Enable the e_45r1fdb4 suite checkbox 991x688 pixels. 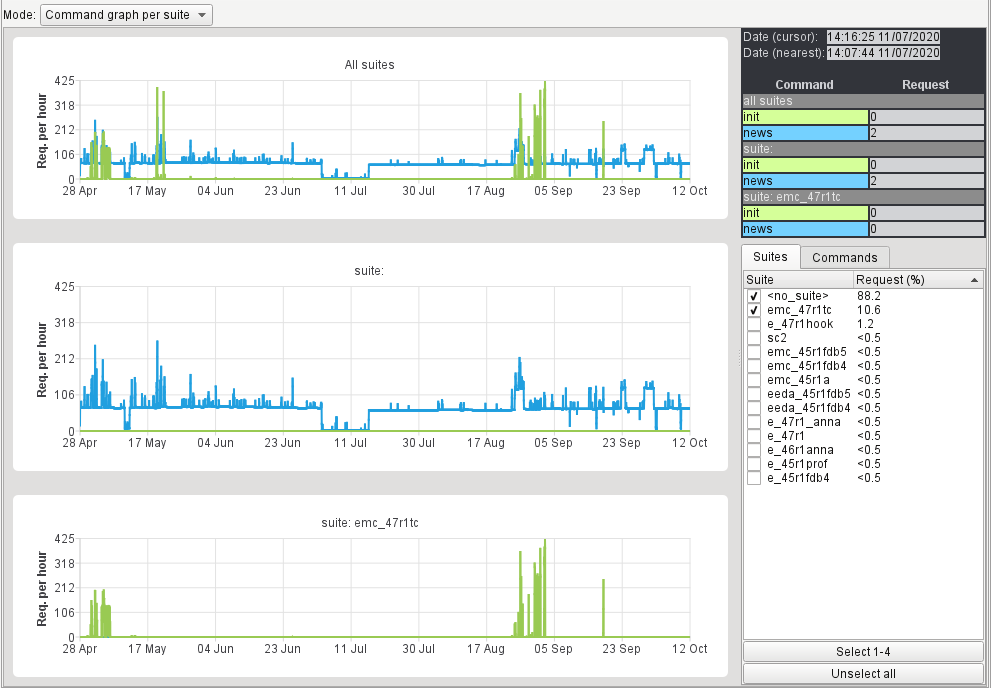pyautogui.click(x=754, y=479)
